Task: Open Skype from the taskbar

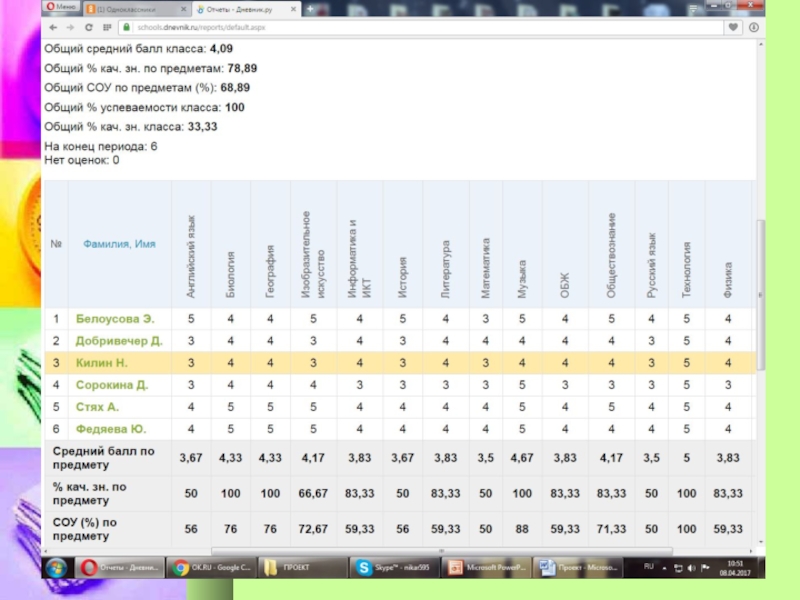Action: (390, 567)
